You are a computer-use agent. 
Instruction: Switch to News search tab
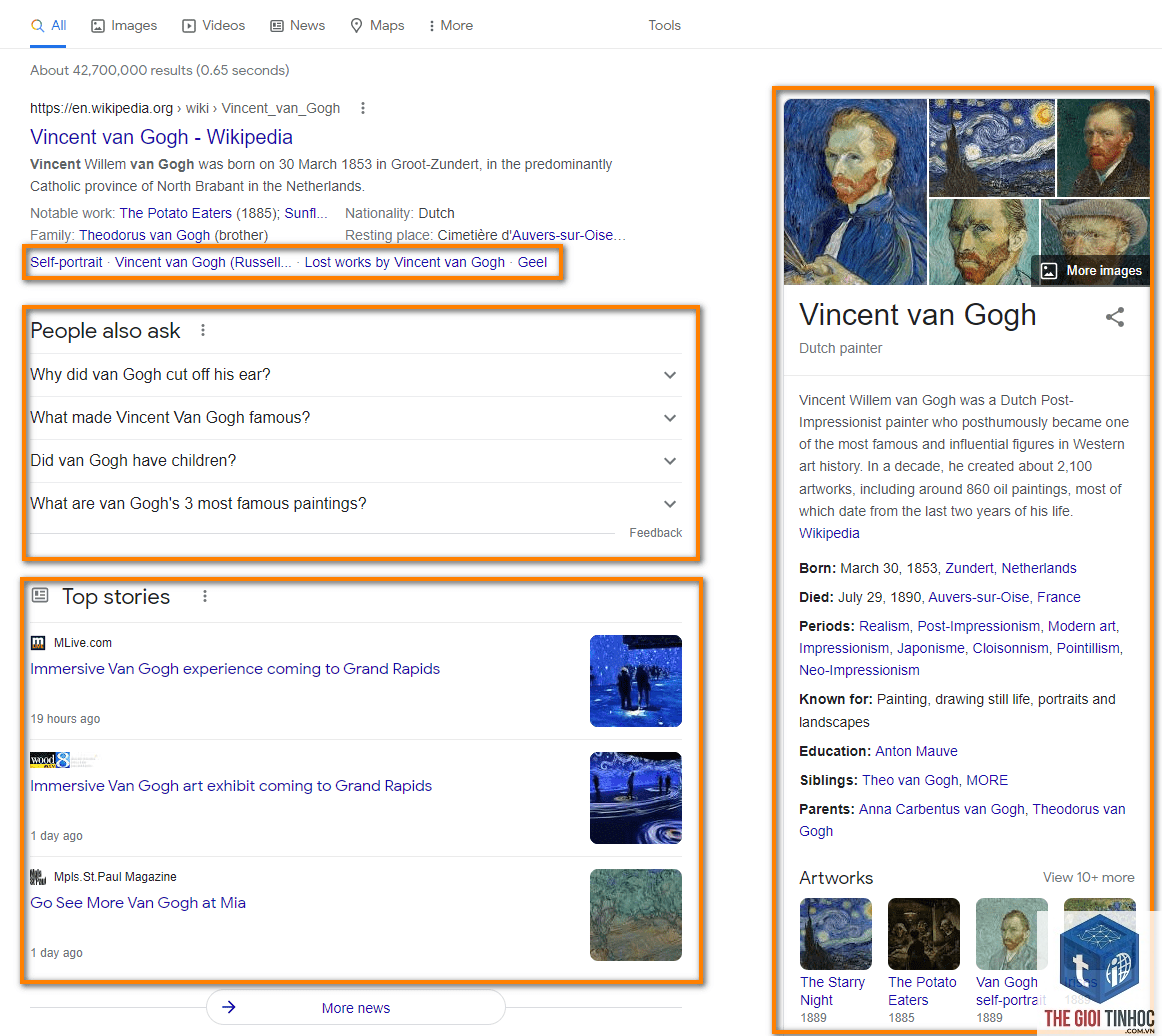(297, 25)
